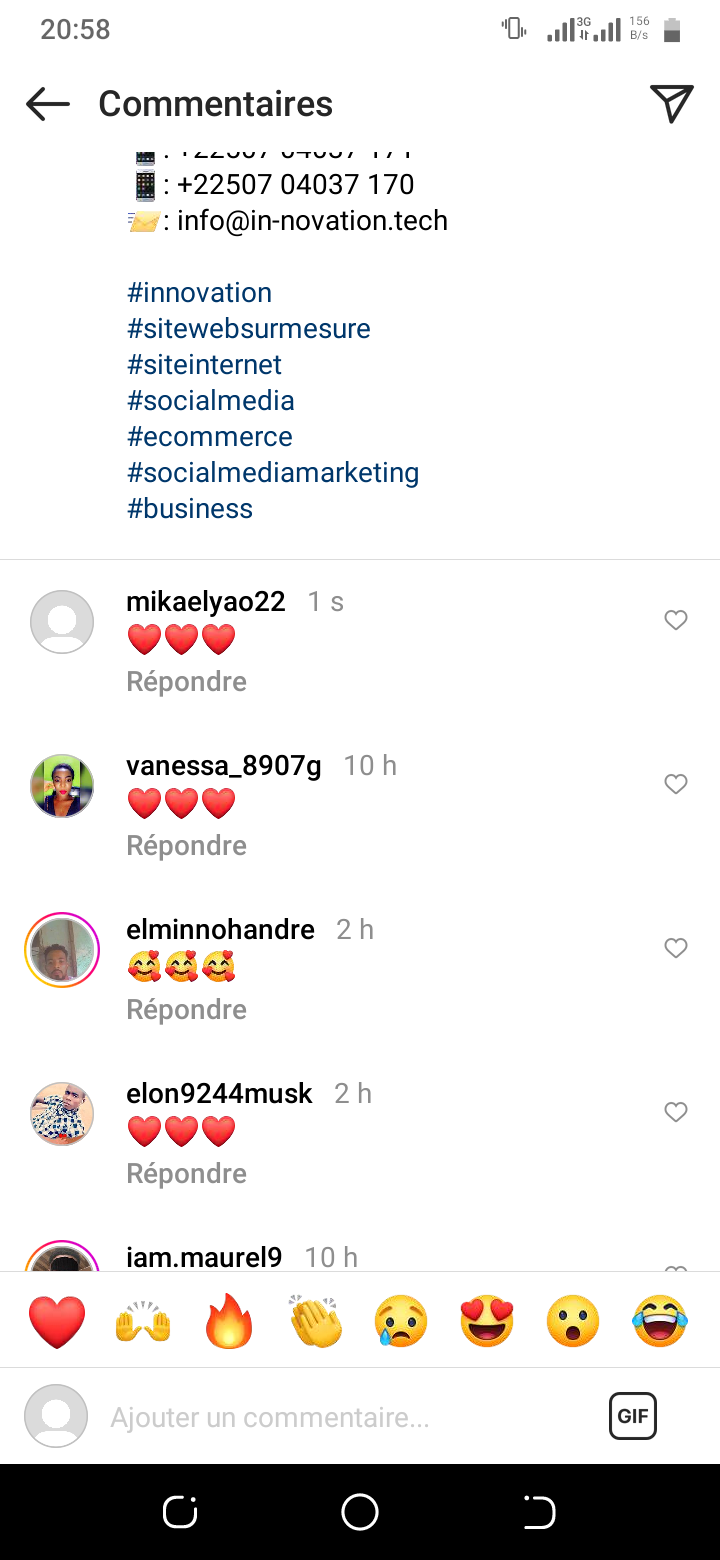
Task: Insert the raised hands quick emoji
Action: click(144, 1321)
